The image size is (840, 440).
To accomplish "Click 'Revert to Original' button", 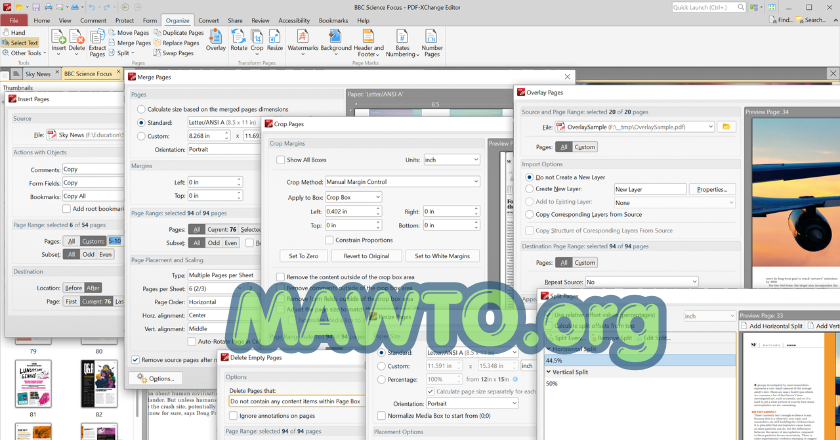I will pyautogui.click(x=366, y=256).
